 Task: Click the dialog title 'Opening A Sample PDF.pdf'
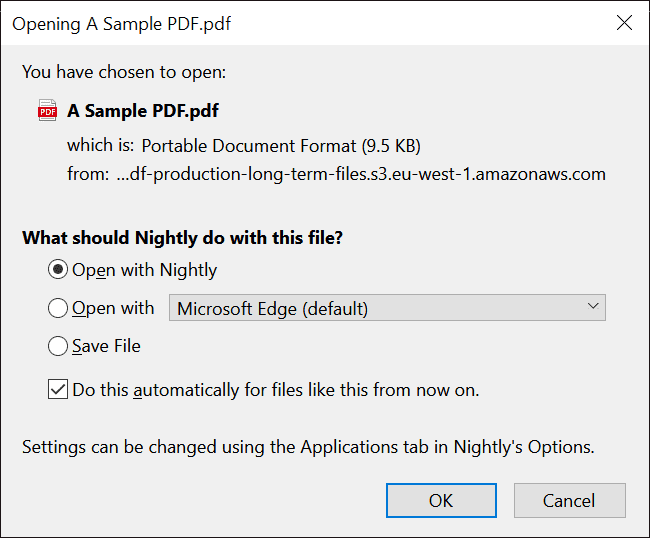pyautogui.click(x=121, y=24)
